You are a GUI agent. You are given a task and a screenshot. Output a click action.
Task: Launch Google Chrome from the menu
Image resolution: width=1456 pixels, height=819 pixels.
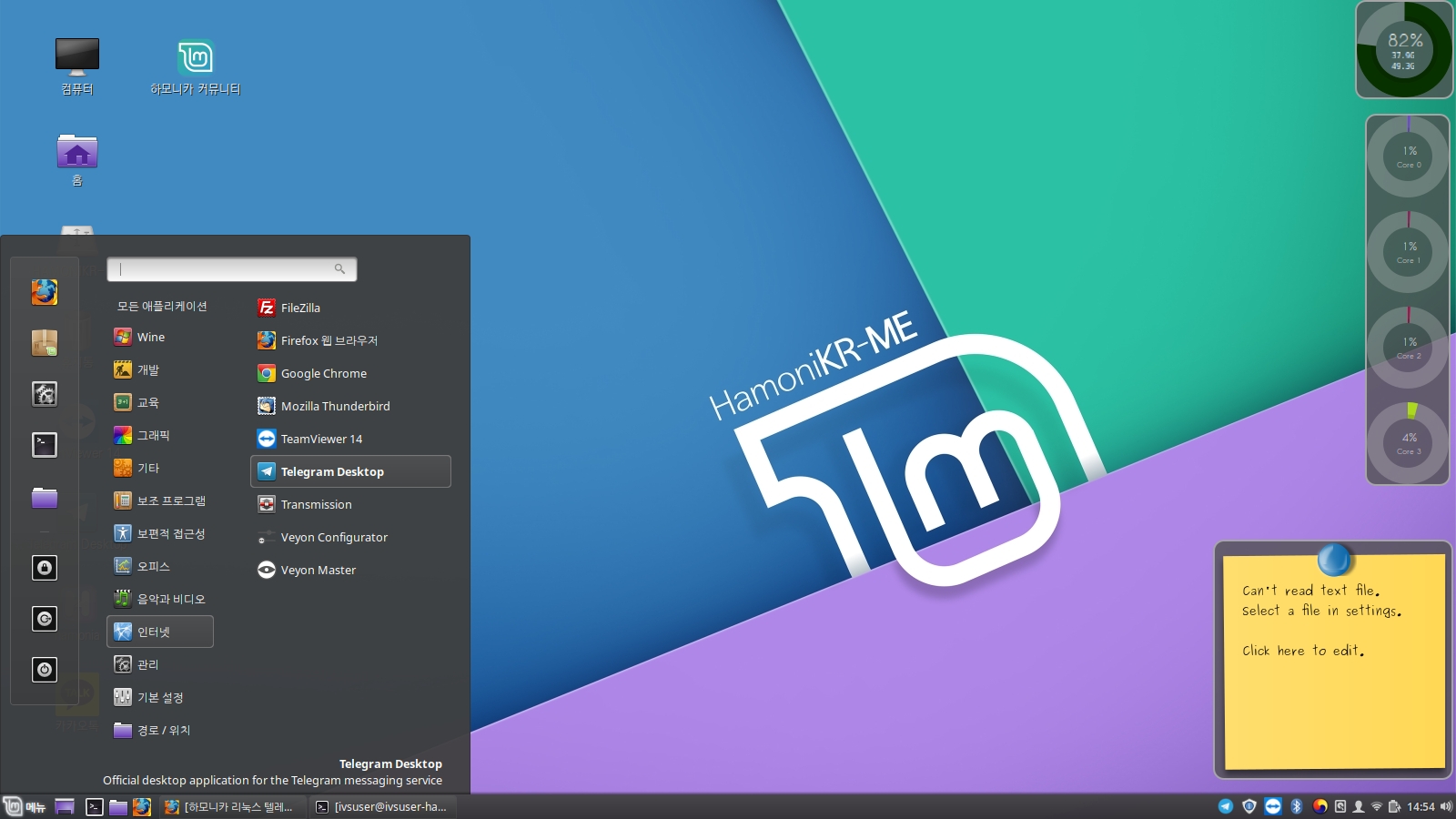tap(323, 373)
